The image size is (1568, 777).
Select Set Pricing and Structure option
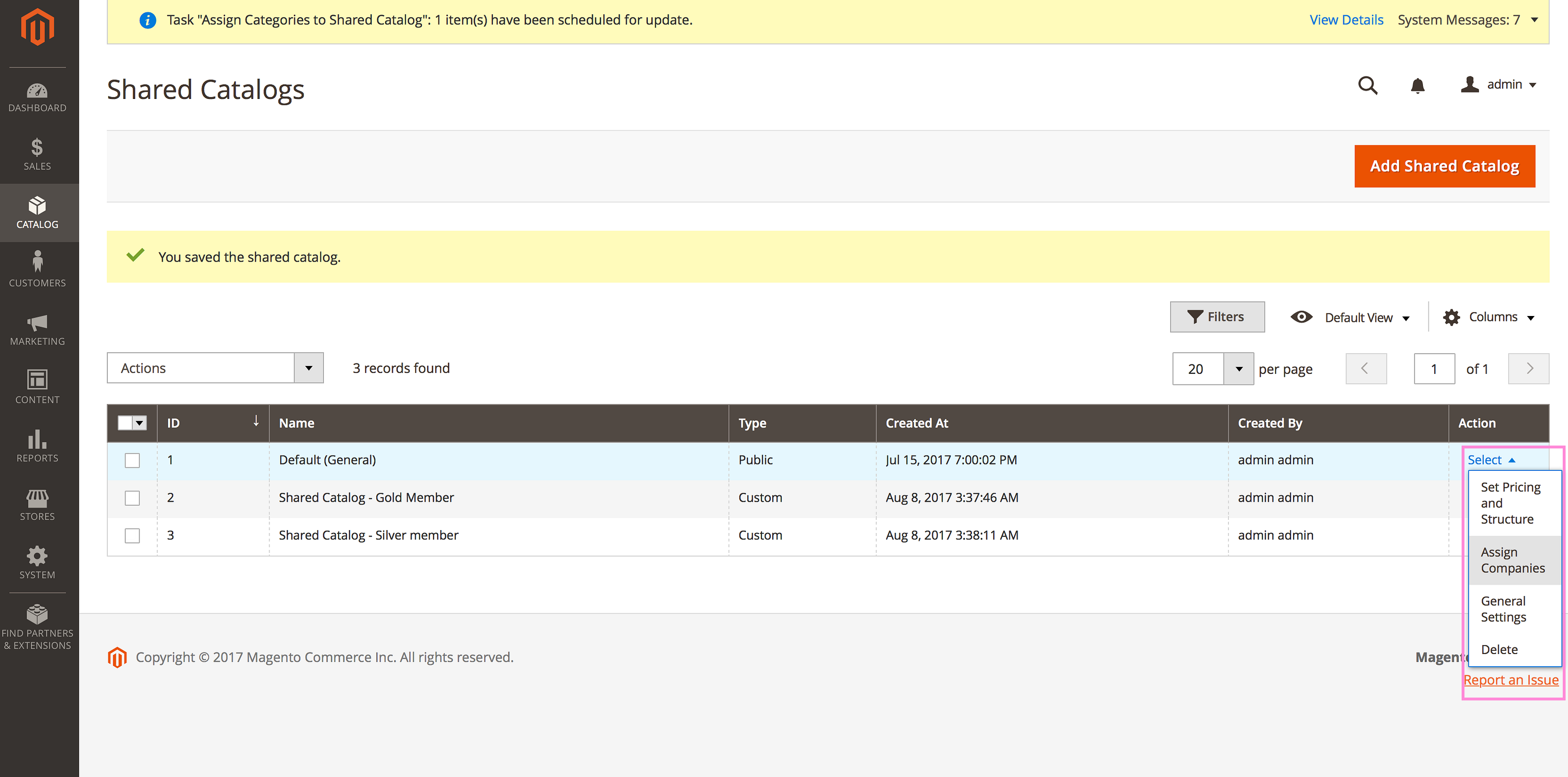(x=1510, y=503)
